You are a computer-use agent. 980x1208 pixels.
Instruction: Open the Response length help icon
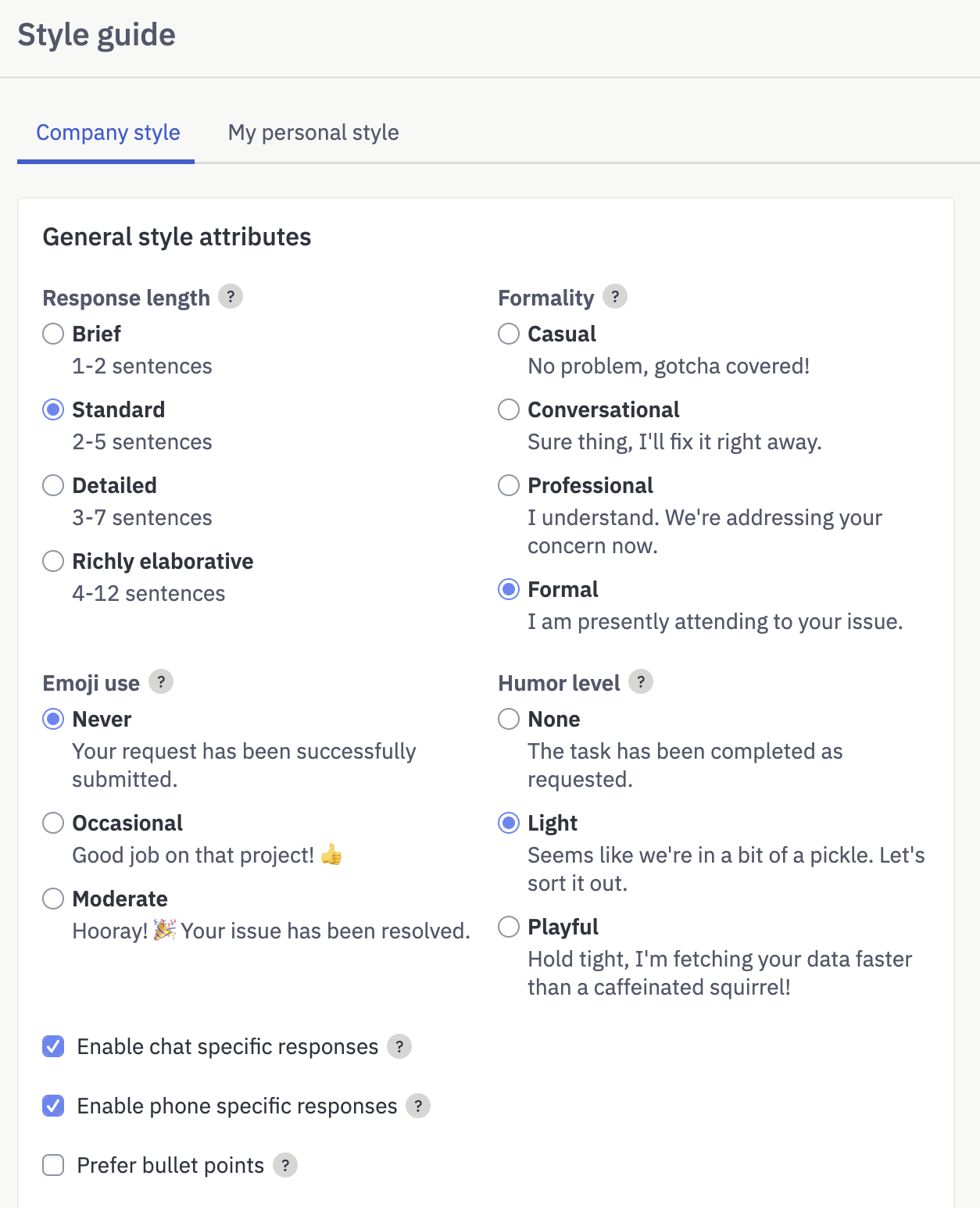pos(231,297)
